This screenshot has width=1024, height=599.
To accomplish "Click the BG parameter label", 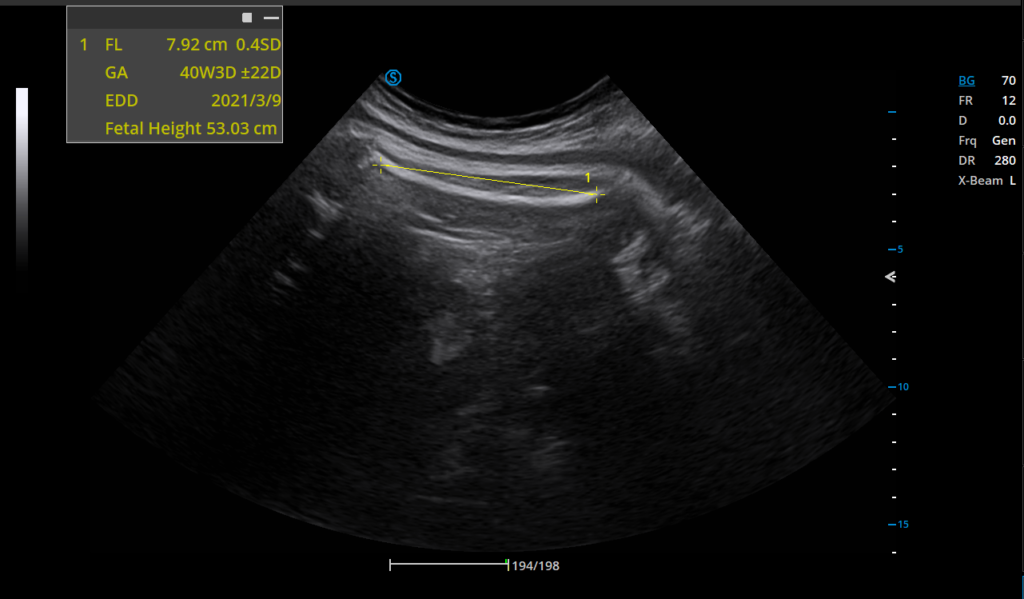I will click(967, 80).
